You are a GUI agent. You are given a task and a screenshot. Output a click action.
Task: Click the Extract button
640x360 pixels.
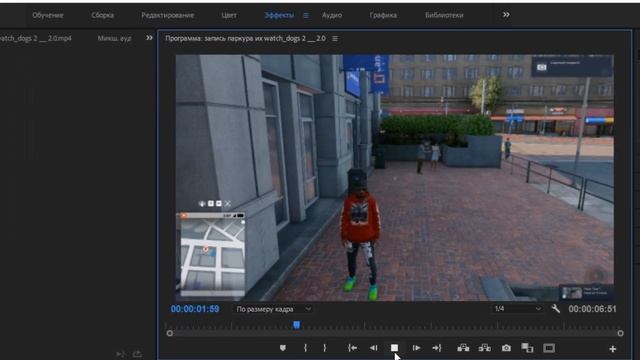[x=484, y=348]
